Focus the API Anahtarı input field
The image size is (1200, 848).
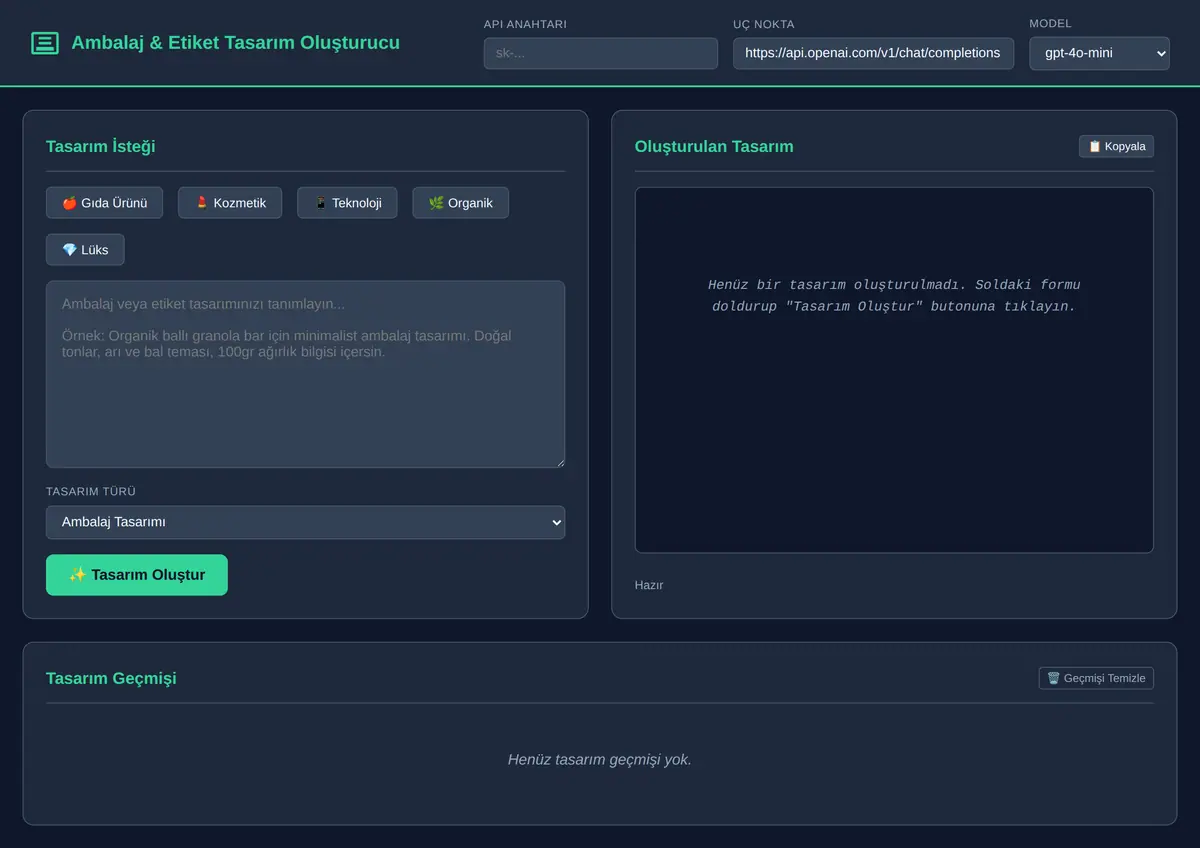click(x=600, y=53)
